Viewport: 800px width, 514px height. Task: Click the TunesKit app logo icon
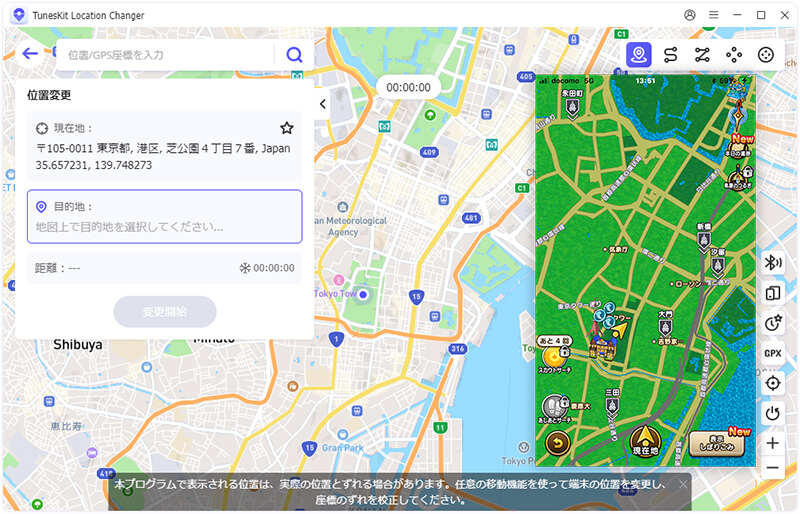click(19, 15)
